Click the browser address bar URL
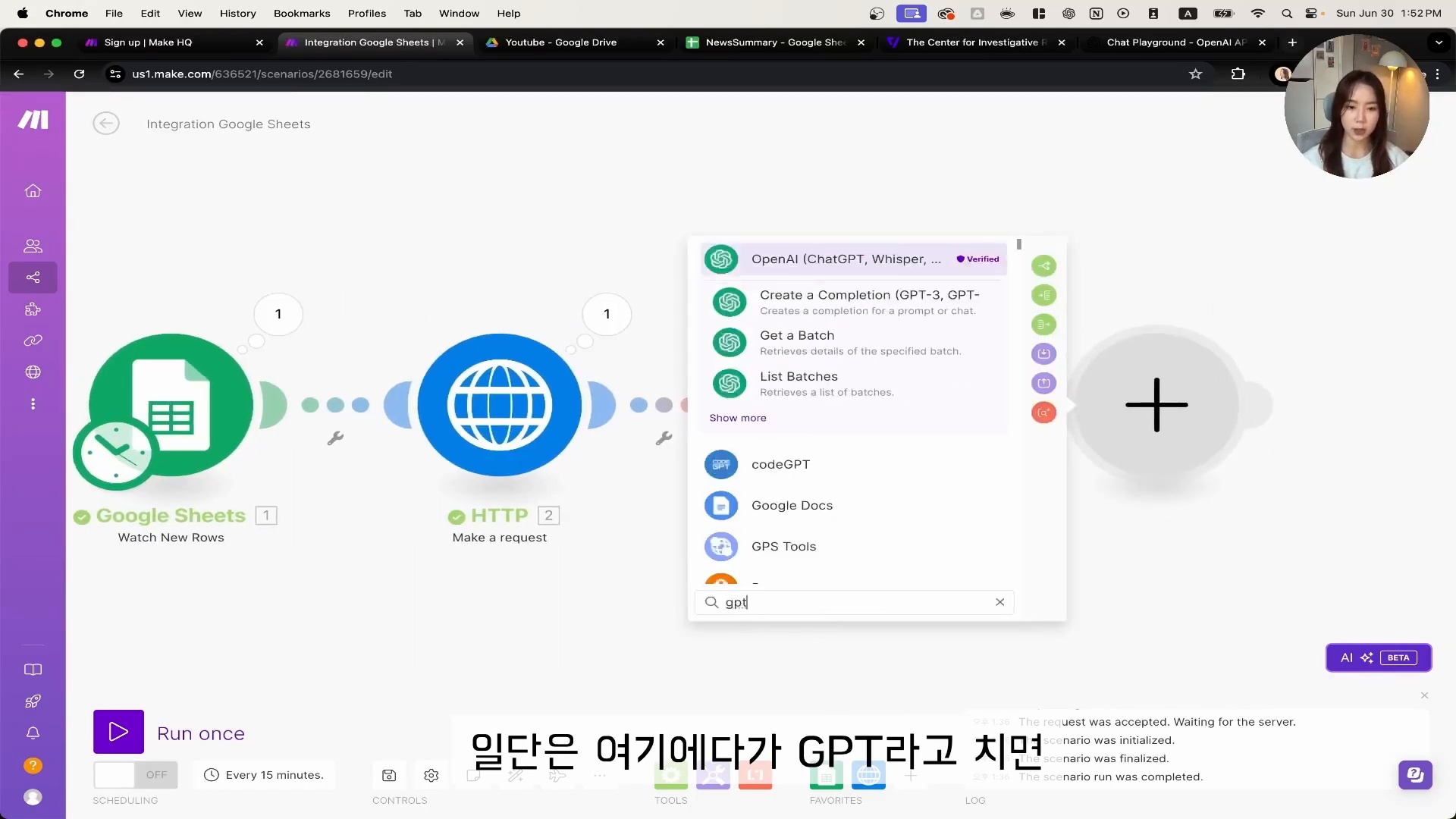 pyautogui.click(x=262, y=74)
